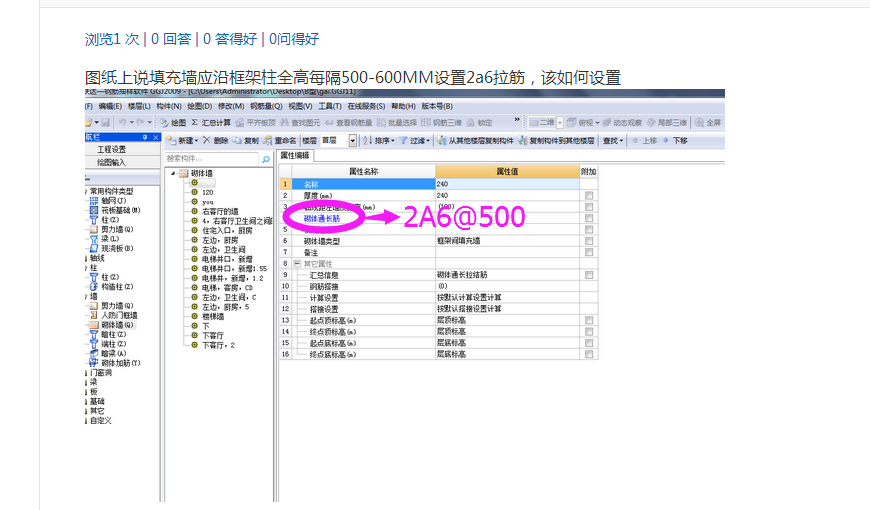The height and width of the screenshot is (510, 870).
Task: Select 构造柱(Z) in component navigation
Action: (112, 286)
